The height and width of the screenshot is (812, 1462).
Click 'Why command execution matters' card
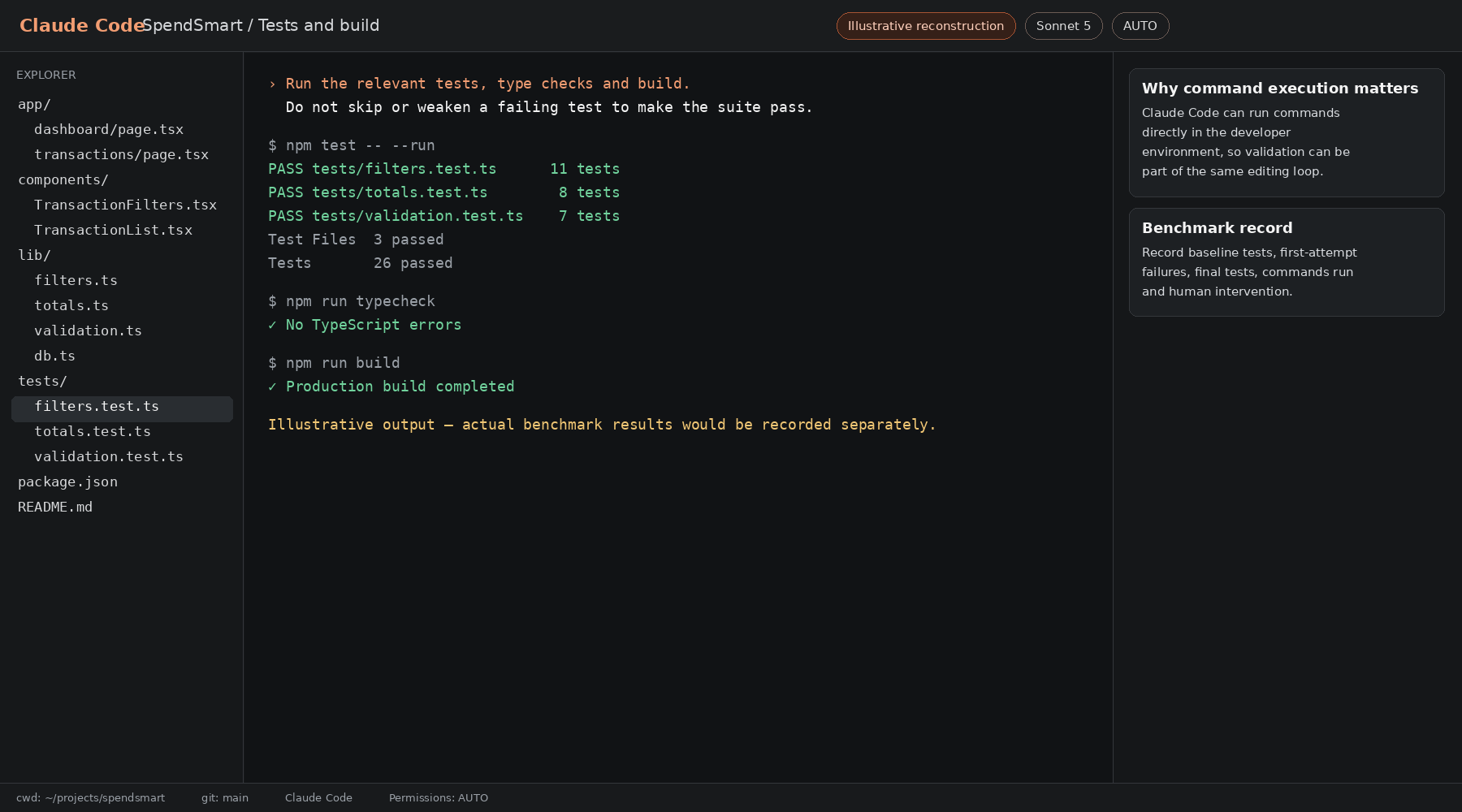pos(1287,132)
